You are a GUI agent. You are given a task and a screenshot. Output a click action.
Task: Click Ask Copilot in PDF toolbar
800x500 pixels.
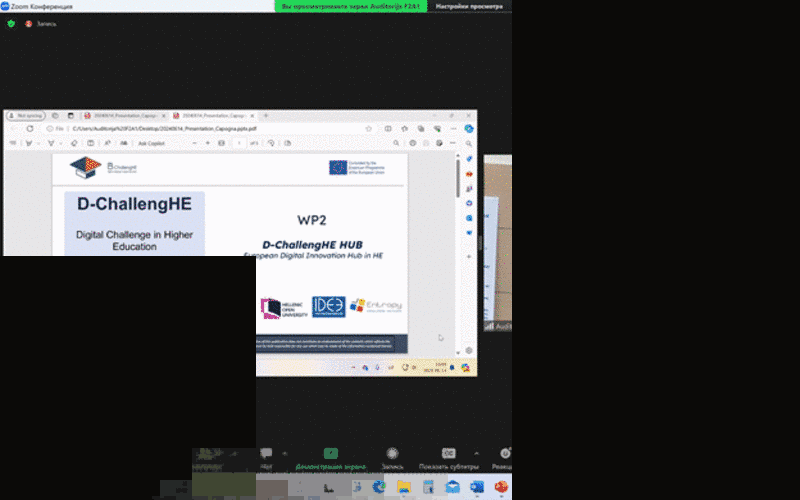click(151, 143)
